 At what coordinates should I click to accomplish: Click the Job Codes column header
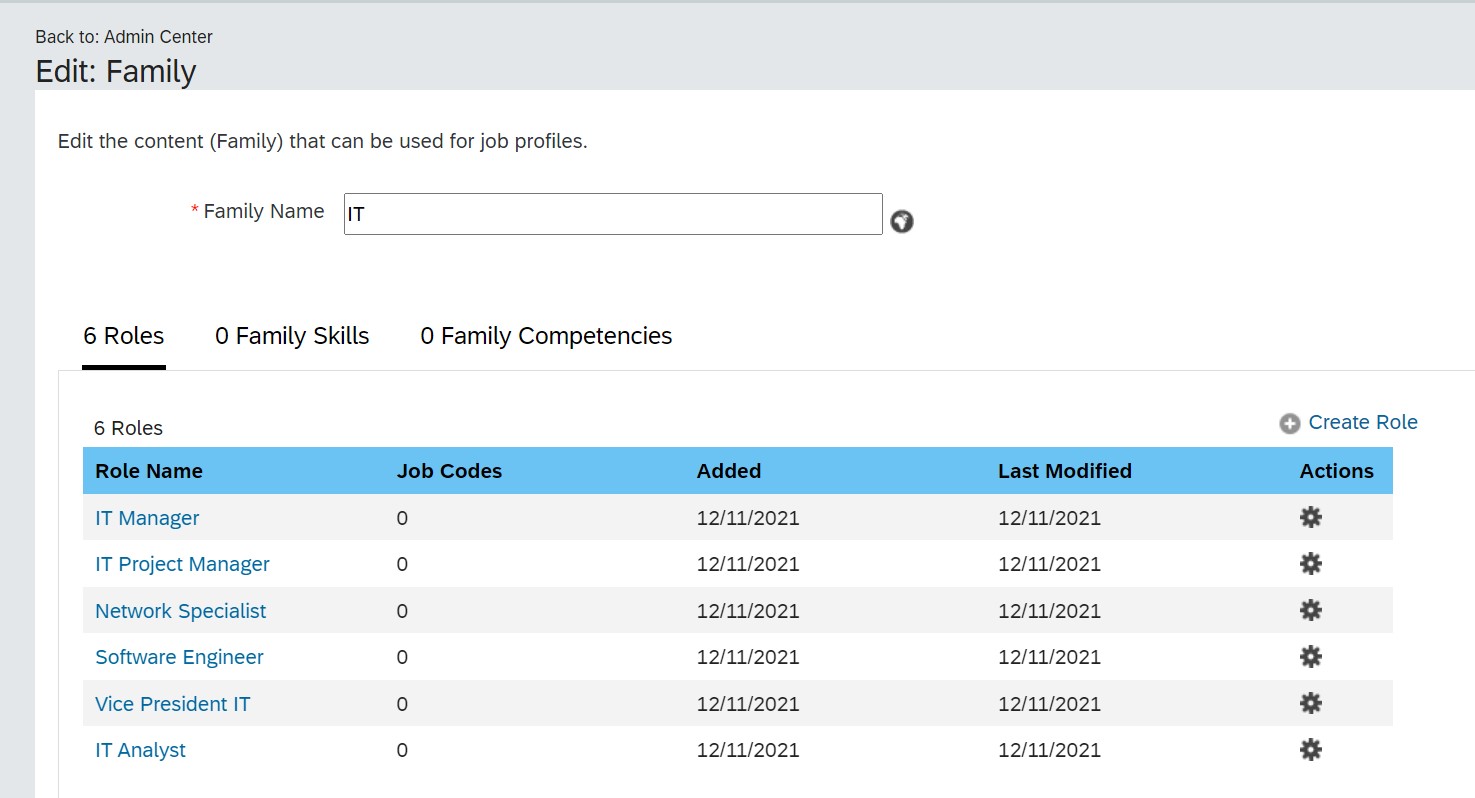(x=449, y=471)
